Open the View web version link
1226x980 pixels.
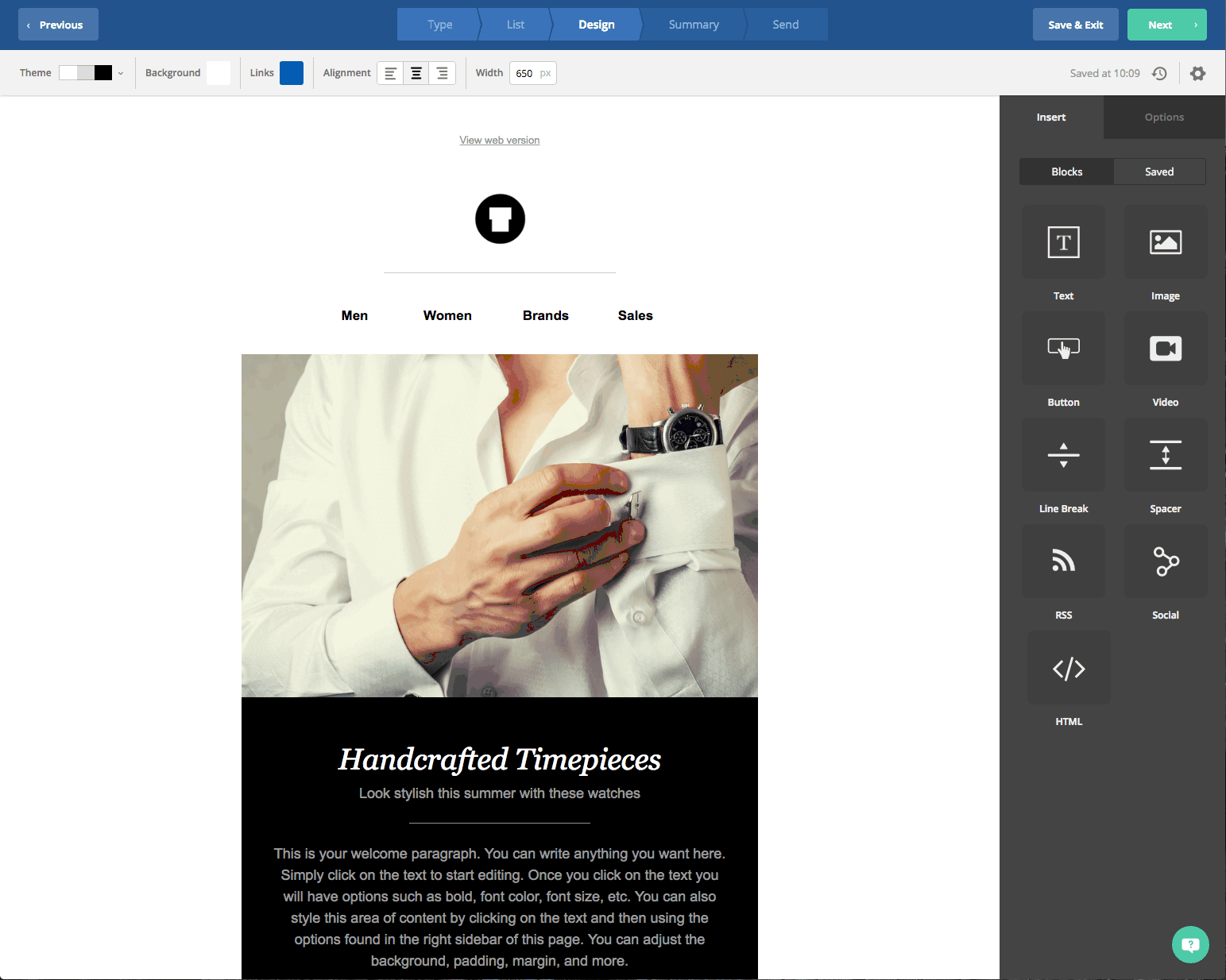pos(499,141)
